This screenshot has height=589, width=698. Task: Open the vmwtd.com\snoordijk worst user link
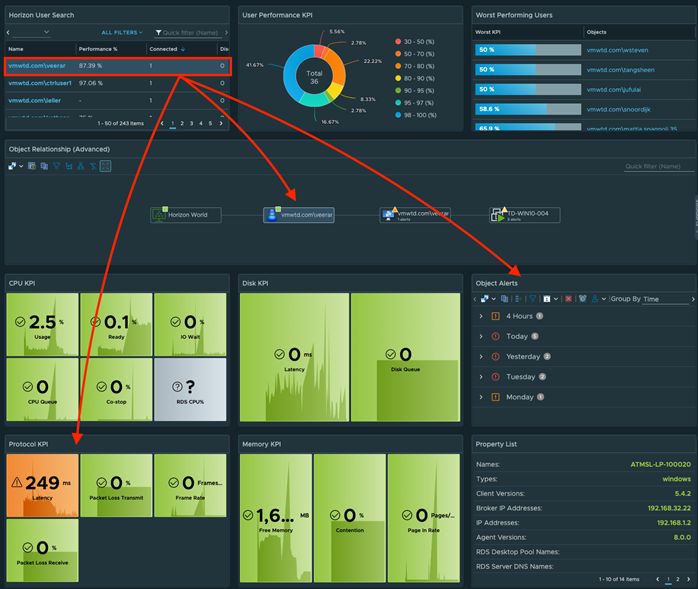(618, 110)
